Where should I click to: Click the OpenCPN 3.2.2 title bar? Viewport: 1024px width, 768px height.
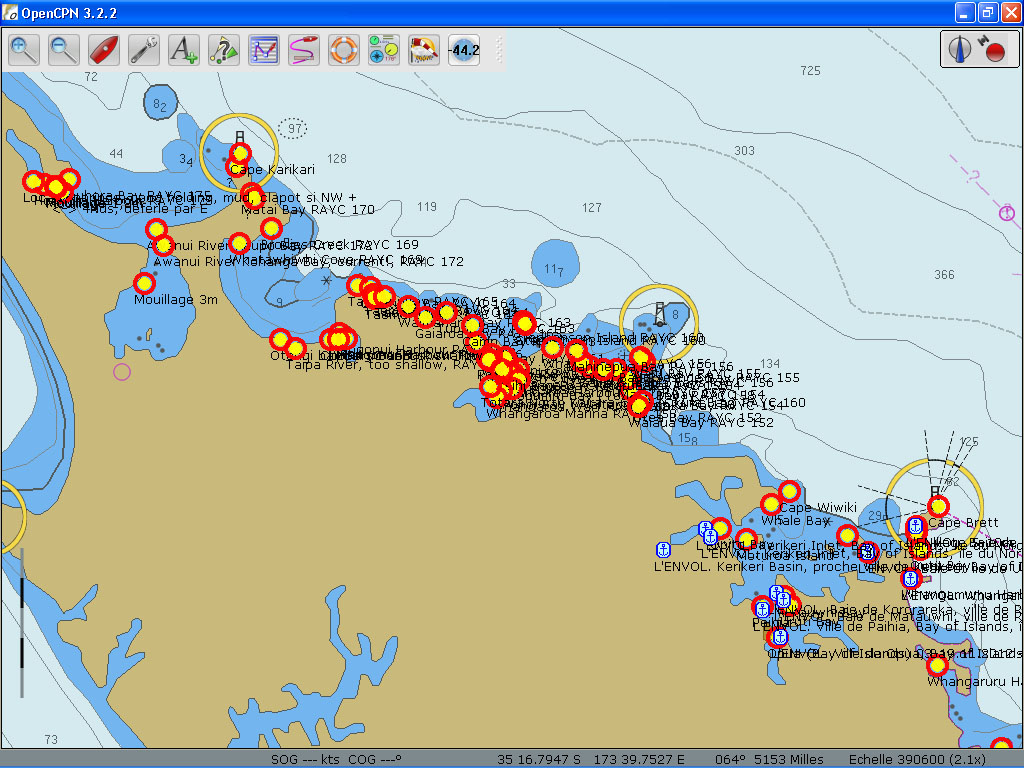tap(512, 13)
